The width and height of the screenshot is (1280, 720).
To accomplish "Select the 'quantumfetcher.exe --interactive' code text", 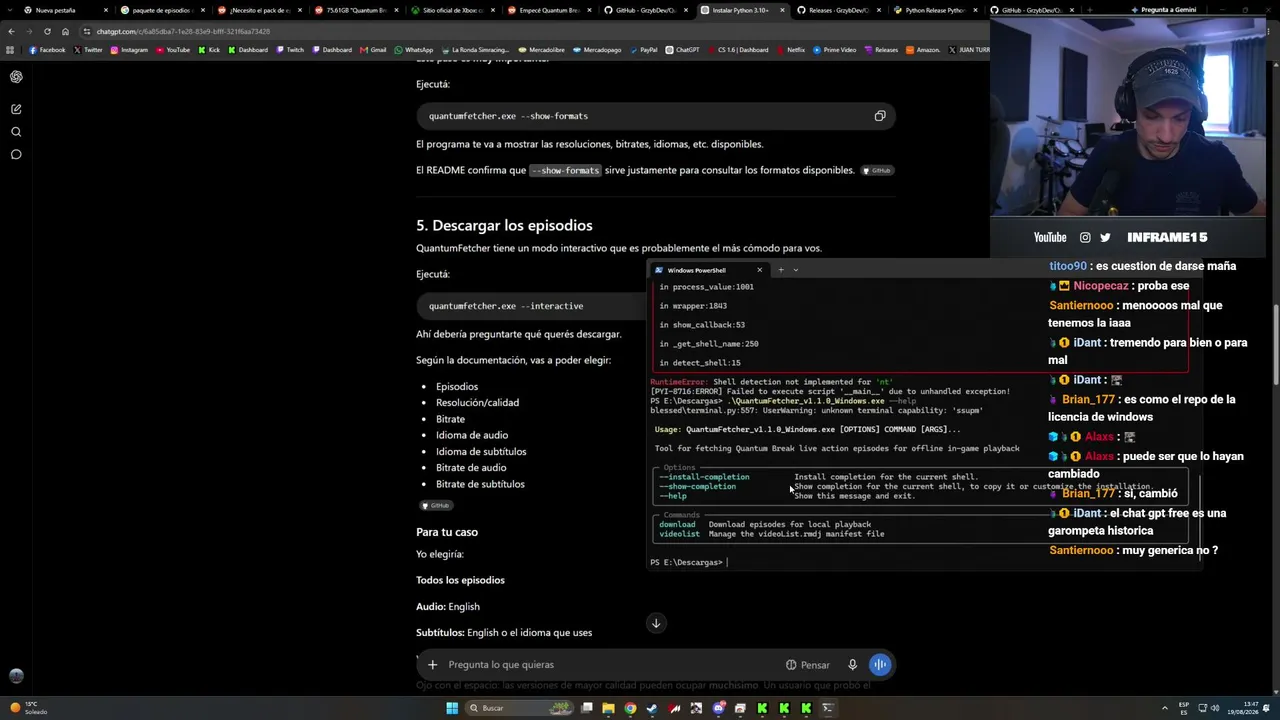I will click(x=506, y=306).
